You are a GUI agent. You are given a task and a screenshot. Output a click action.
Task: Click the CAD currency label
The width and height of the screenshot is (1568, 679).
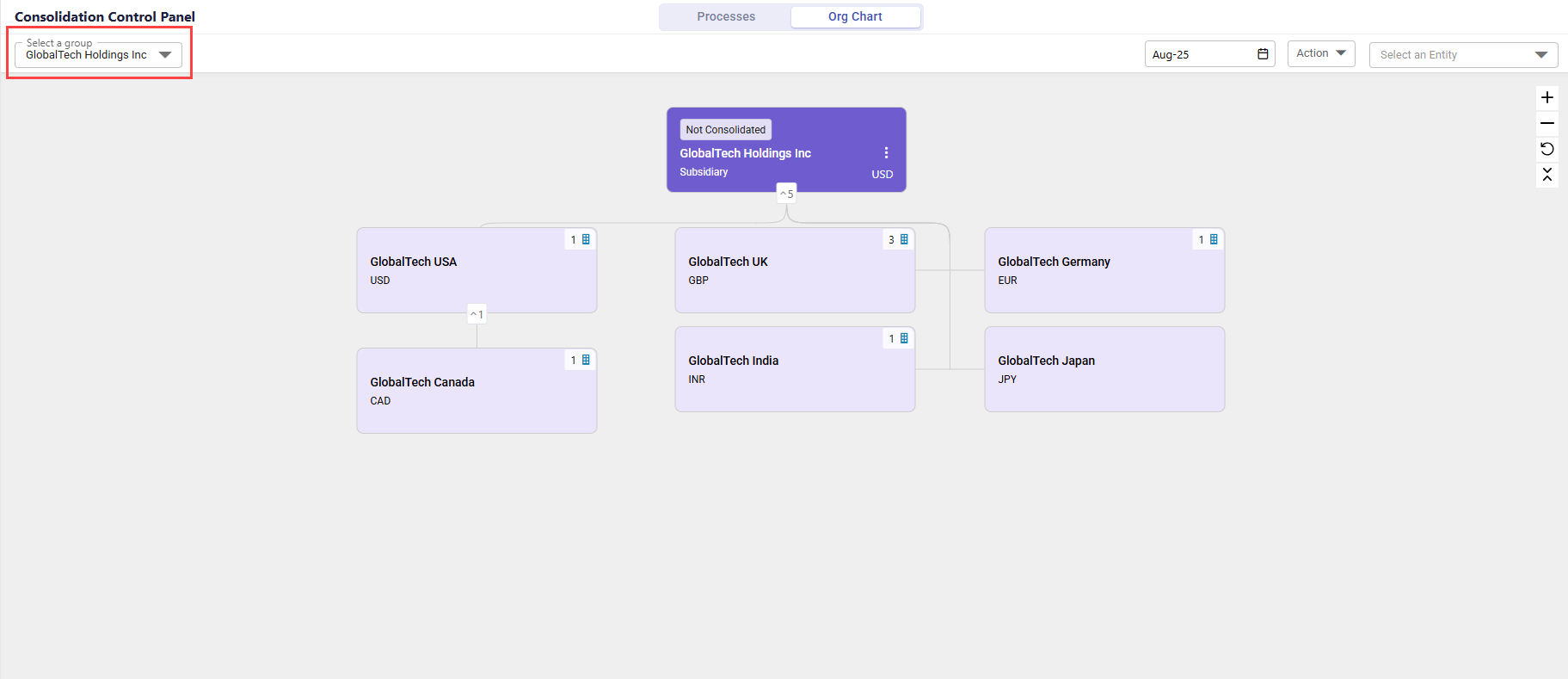pyautogui.click(x=380, y=401)
